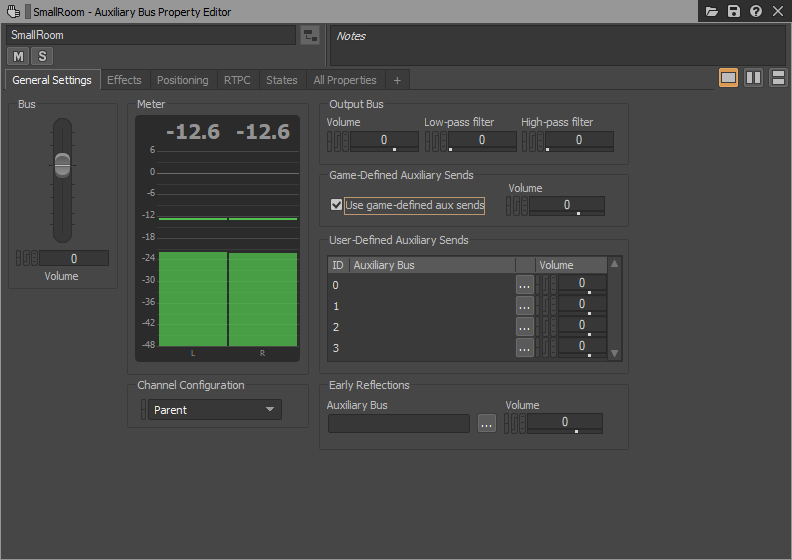The width and height of the screenshot is (792, 560).
Task: Mute the bus with the M button
Action: [x=18, y=56]
